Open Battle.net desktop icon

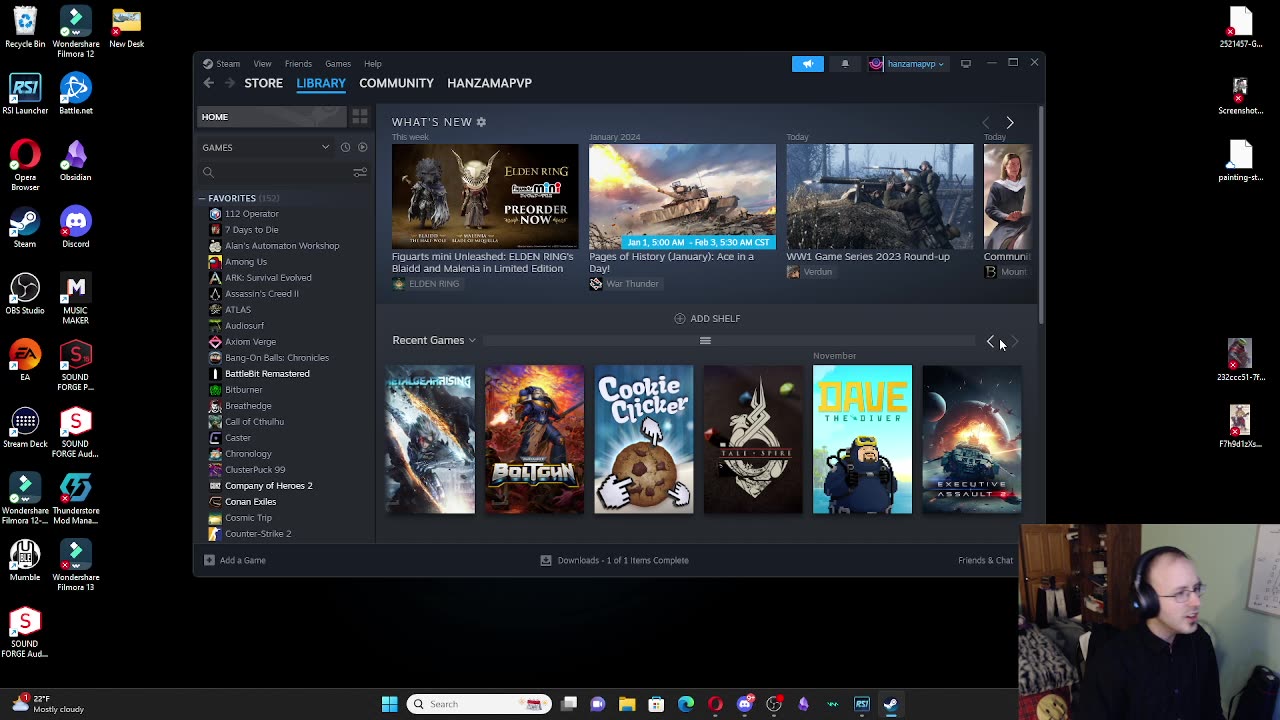tap(75, 94)
